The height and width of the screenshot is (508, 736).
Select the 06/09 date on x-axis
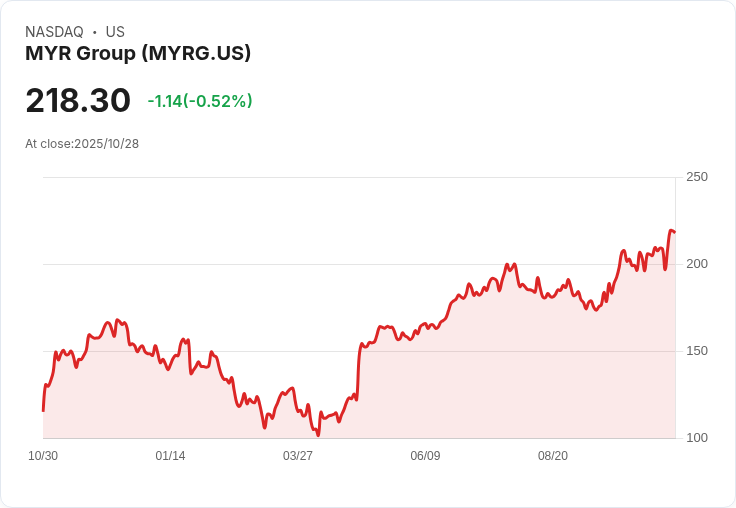(x=425, y=456)
